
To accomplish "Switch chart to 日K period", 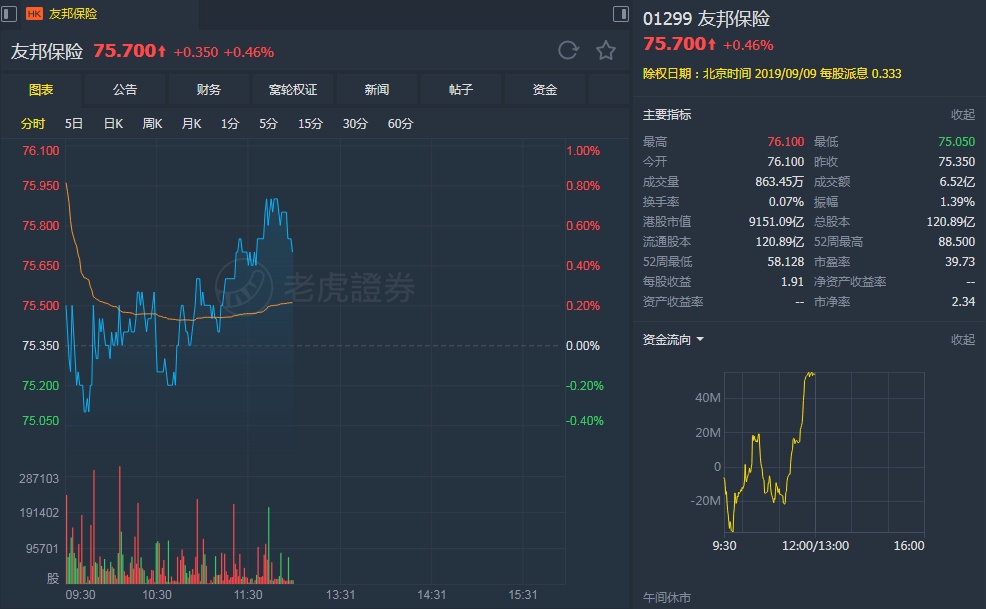I will coord(113,124).
